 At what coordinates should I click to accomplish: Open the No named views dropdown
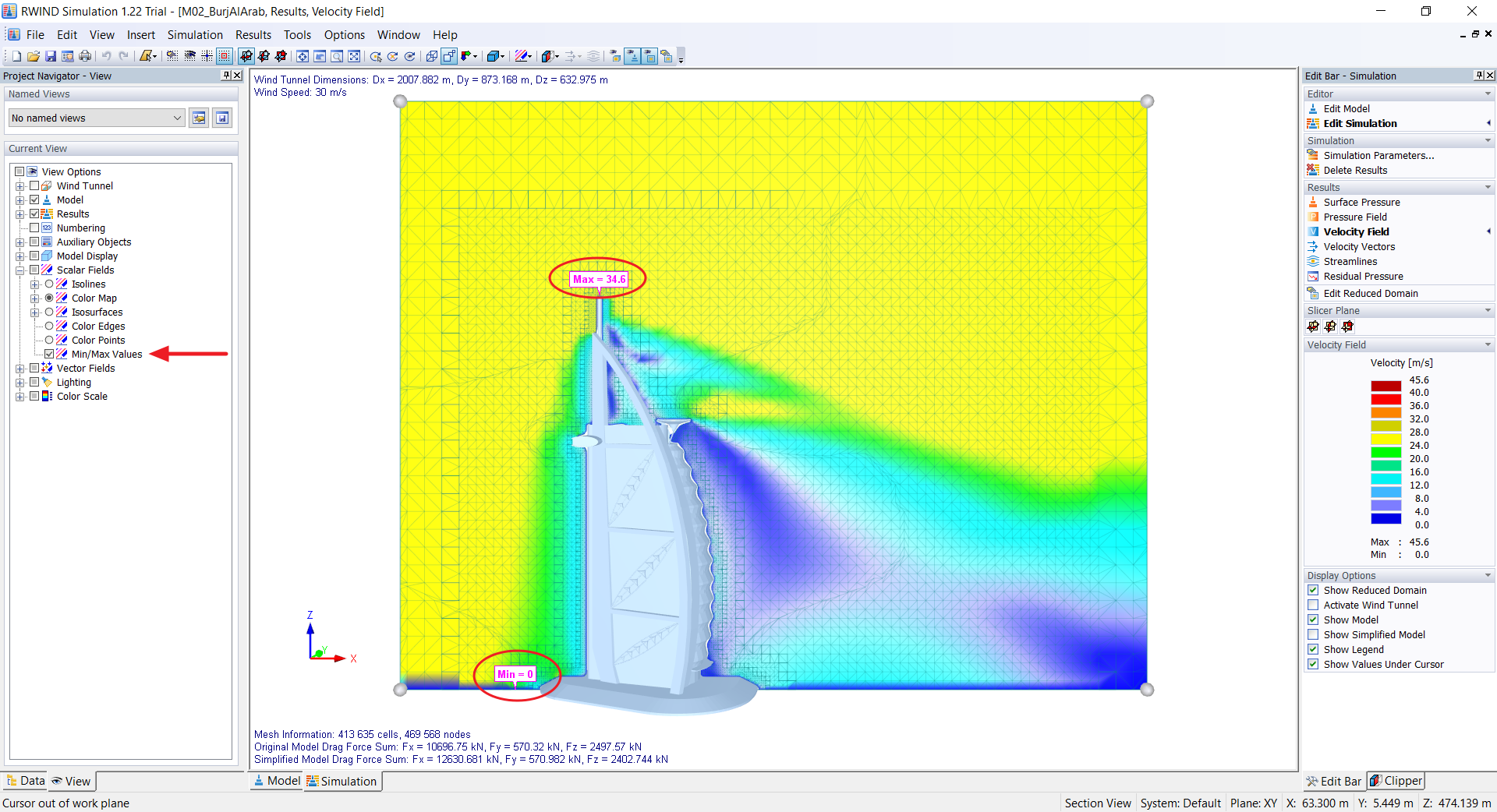pyautogui.click(x=175, y=118)
